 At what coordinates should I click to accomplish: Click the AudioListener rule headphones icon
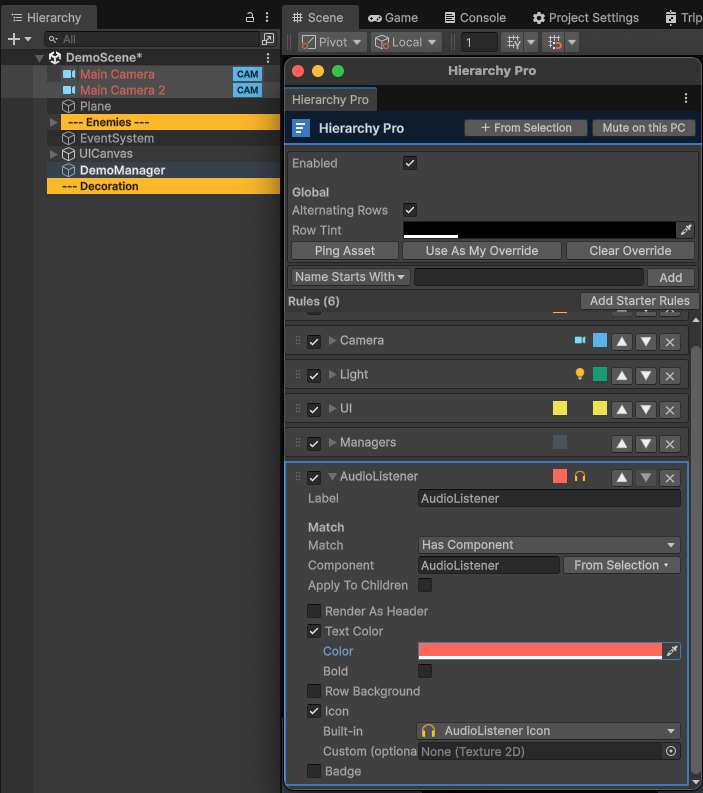click(580, 476)
